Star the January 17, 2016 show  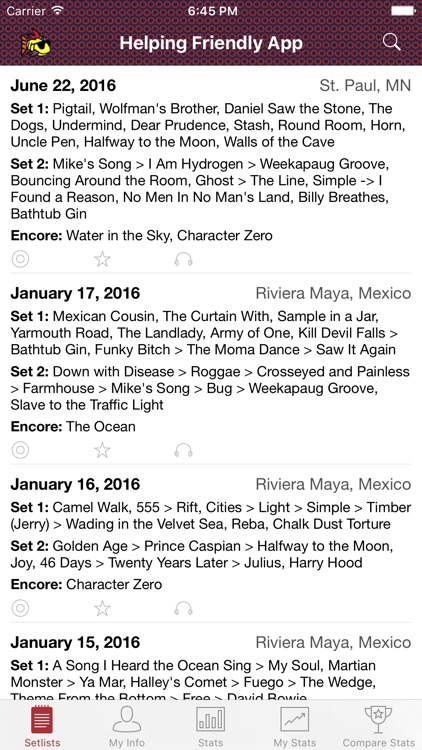coord(102,450)
